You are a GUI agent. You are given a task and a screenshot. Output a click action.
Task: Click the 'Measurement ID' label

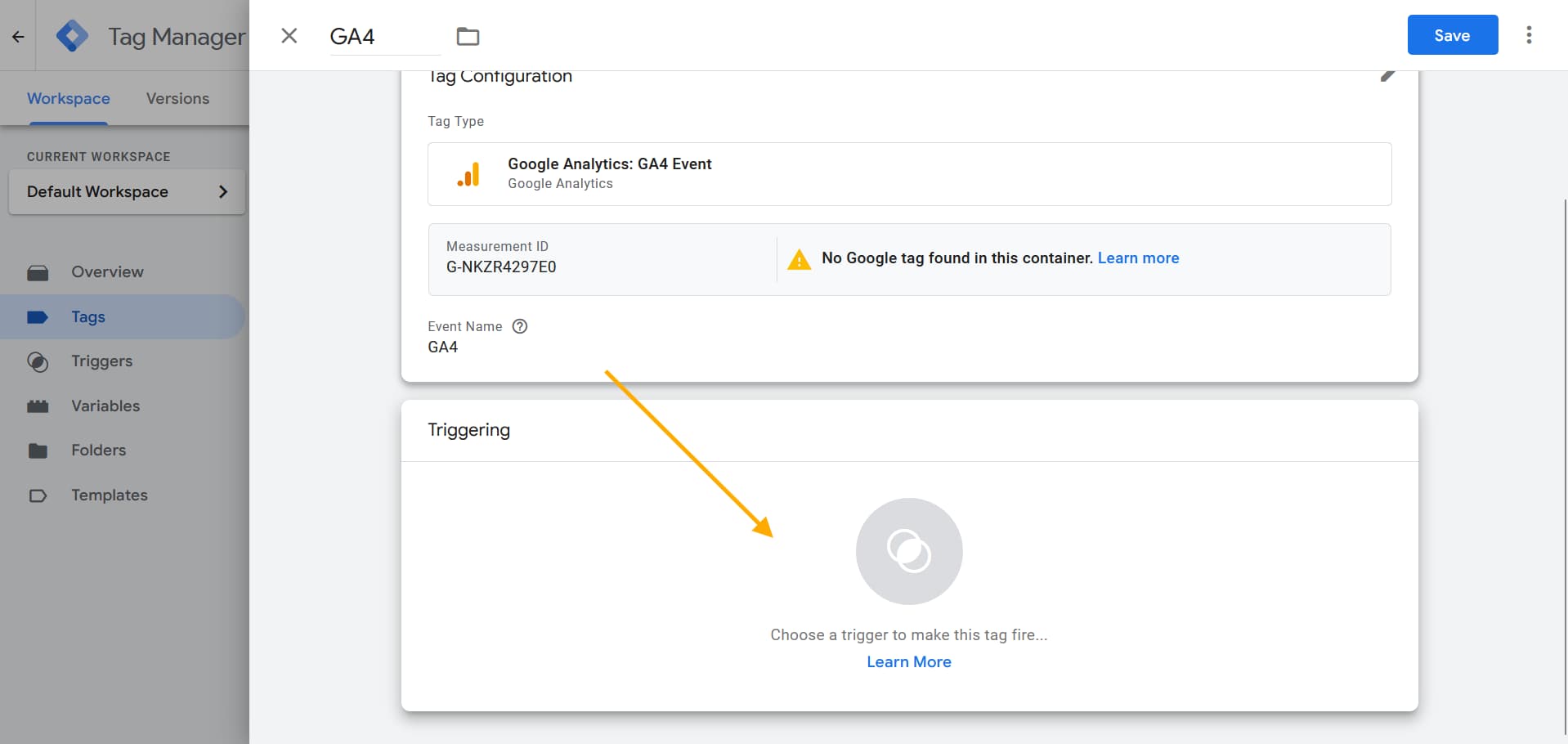click(498, 247)
